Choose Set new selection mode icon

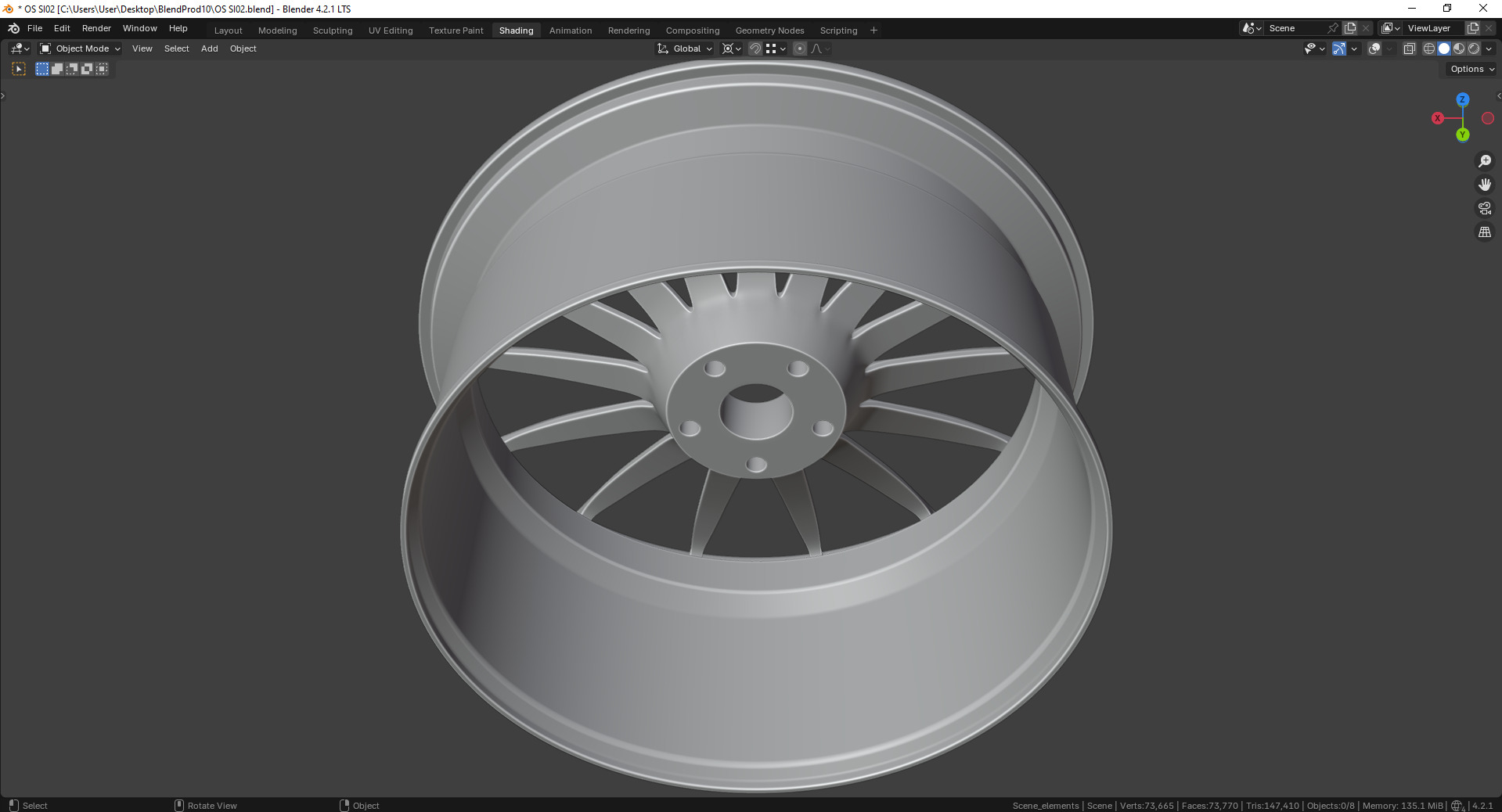(x=42, y=69)
